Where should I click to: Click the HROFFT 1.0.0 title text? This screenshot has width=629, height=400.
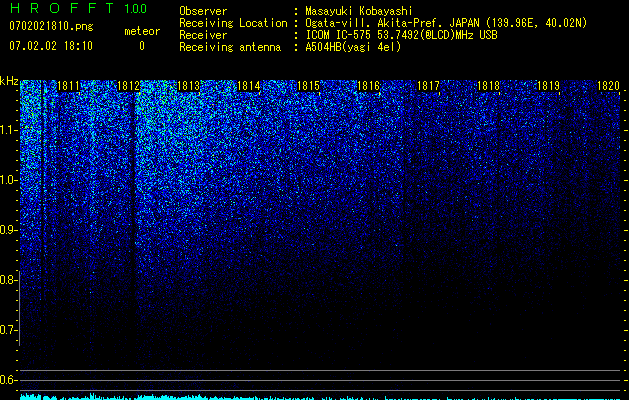coord(78,8)
